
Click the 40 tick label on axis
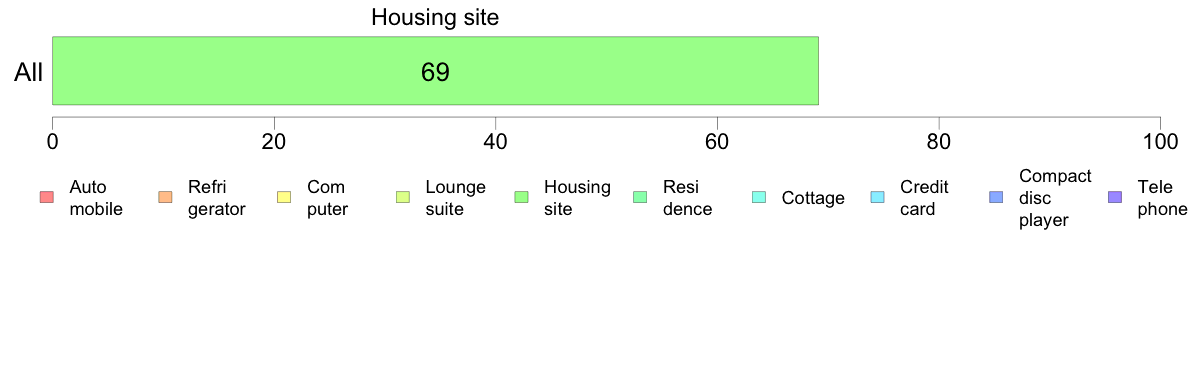click(x=495, y=142)
